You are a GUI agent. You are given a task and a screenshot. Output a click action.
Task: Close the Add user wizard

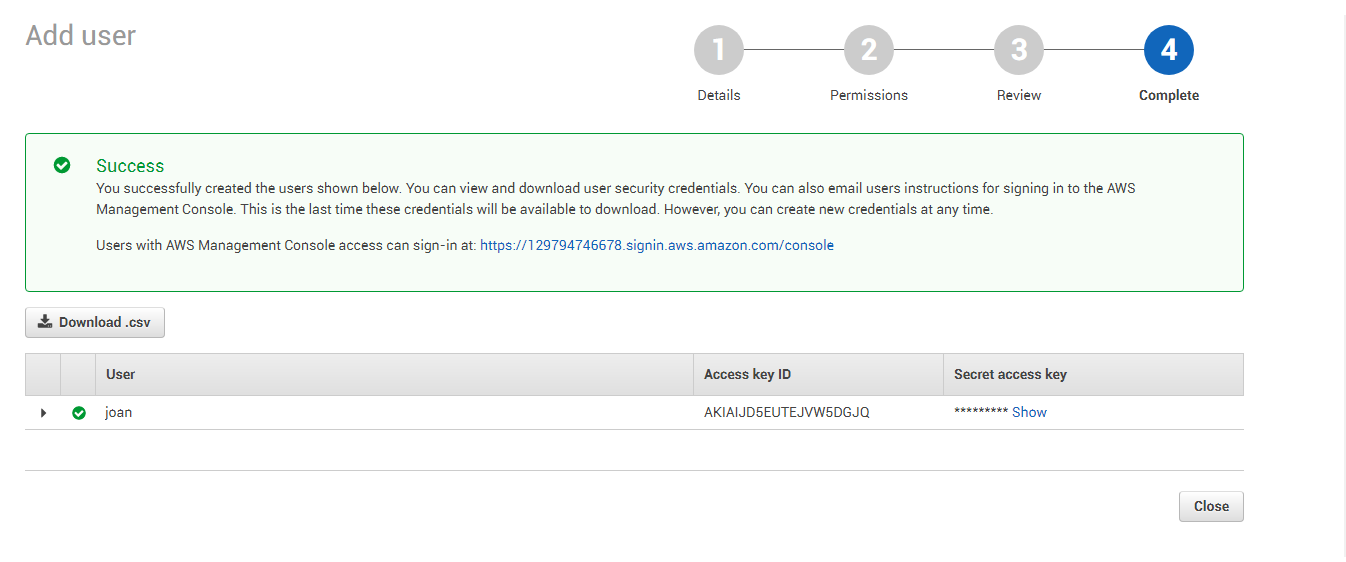[x=1211, y=506]
